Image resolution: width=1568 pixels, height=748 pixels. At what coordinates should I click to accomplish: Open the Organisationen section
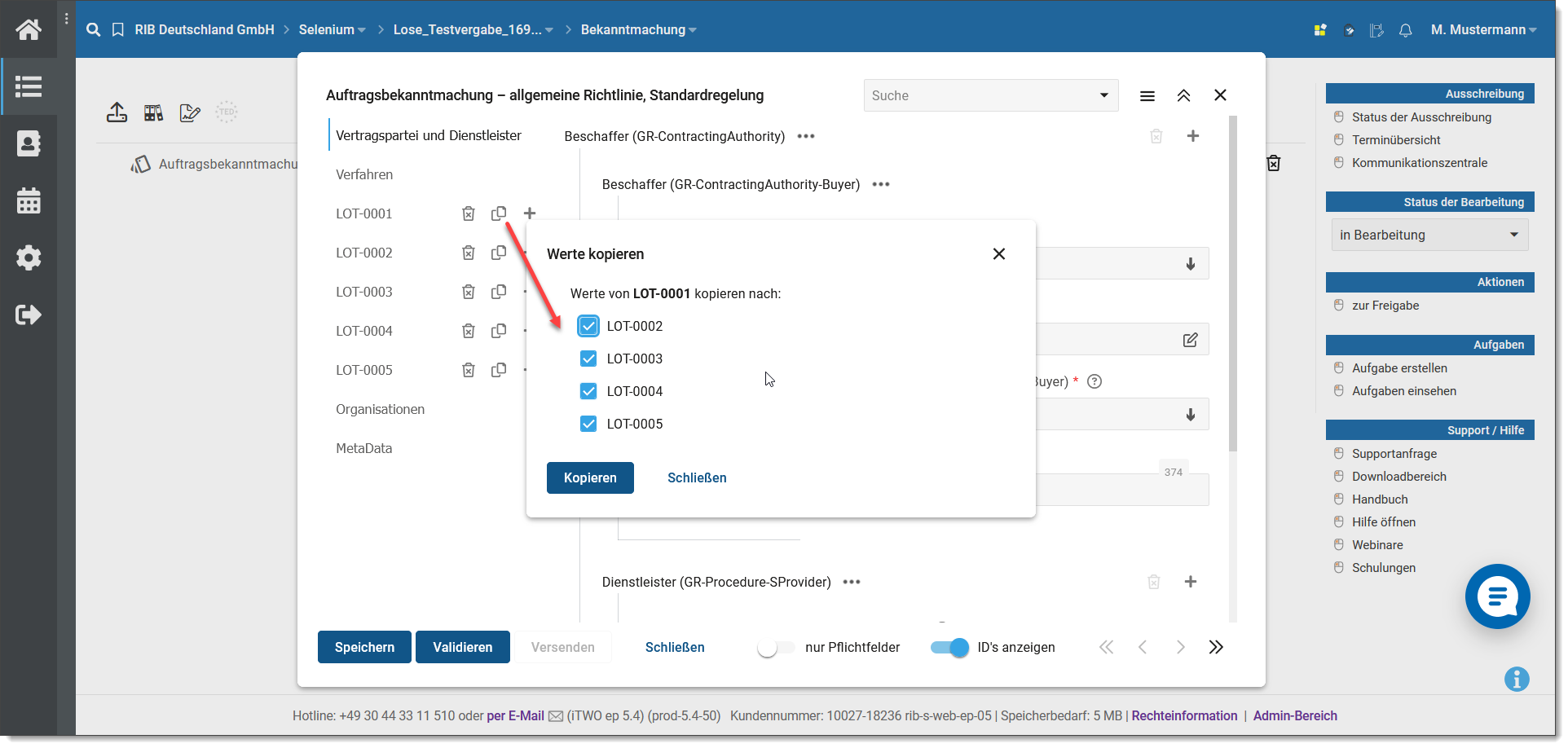click(x=380, y=409)
